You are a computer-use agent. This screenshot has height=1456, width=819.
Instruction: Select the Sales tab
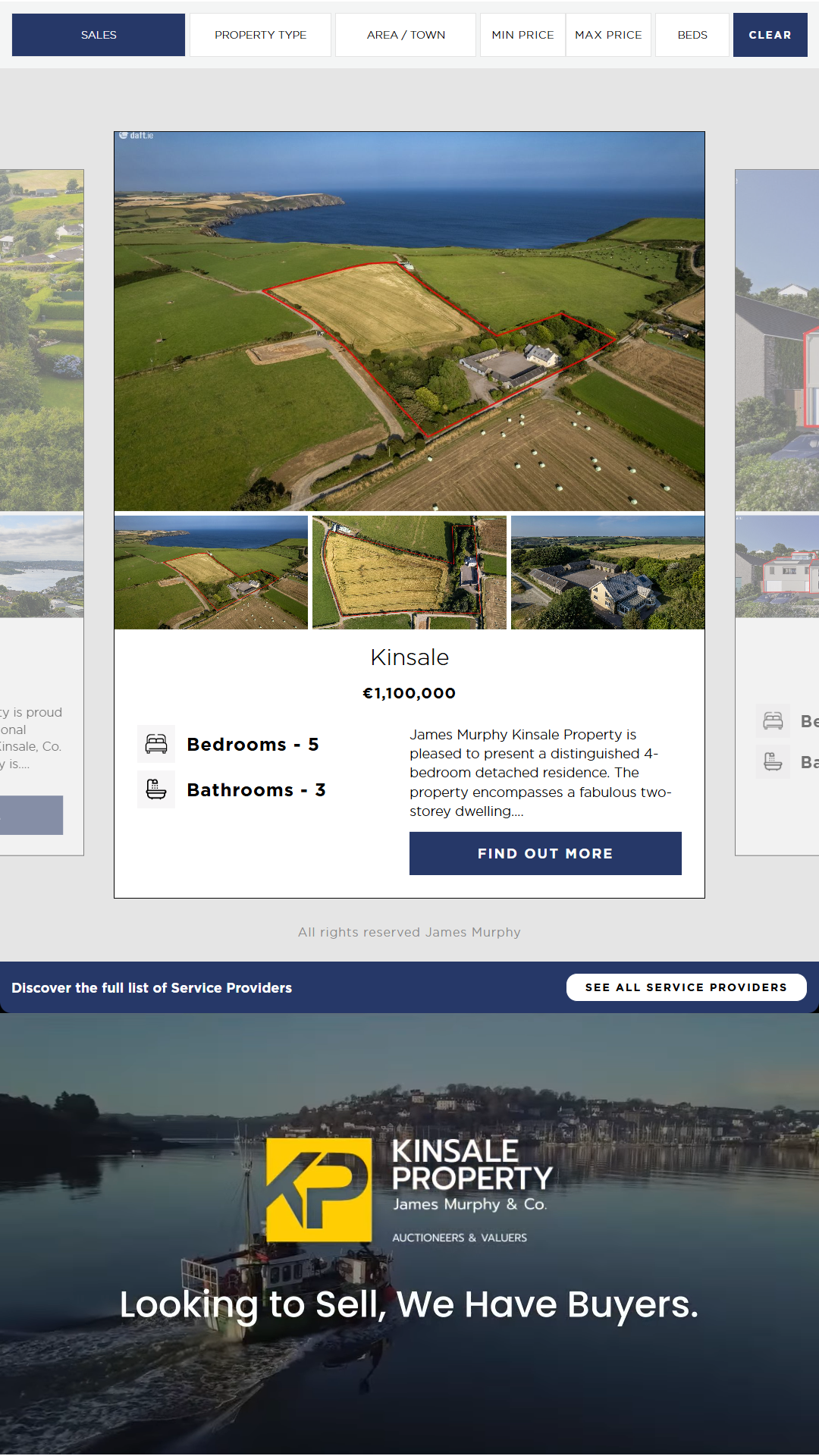(x=99, y=35)
